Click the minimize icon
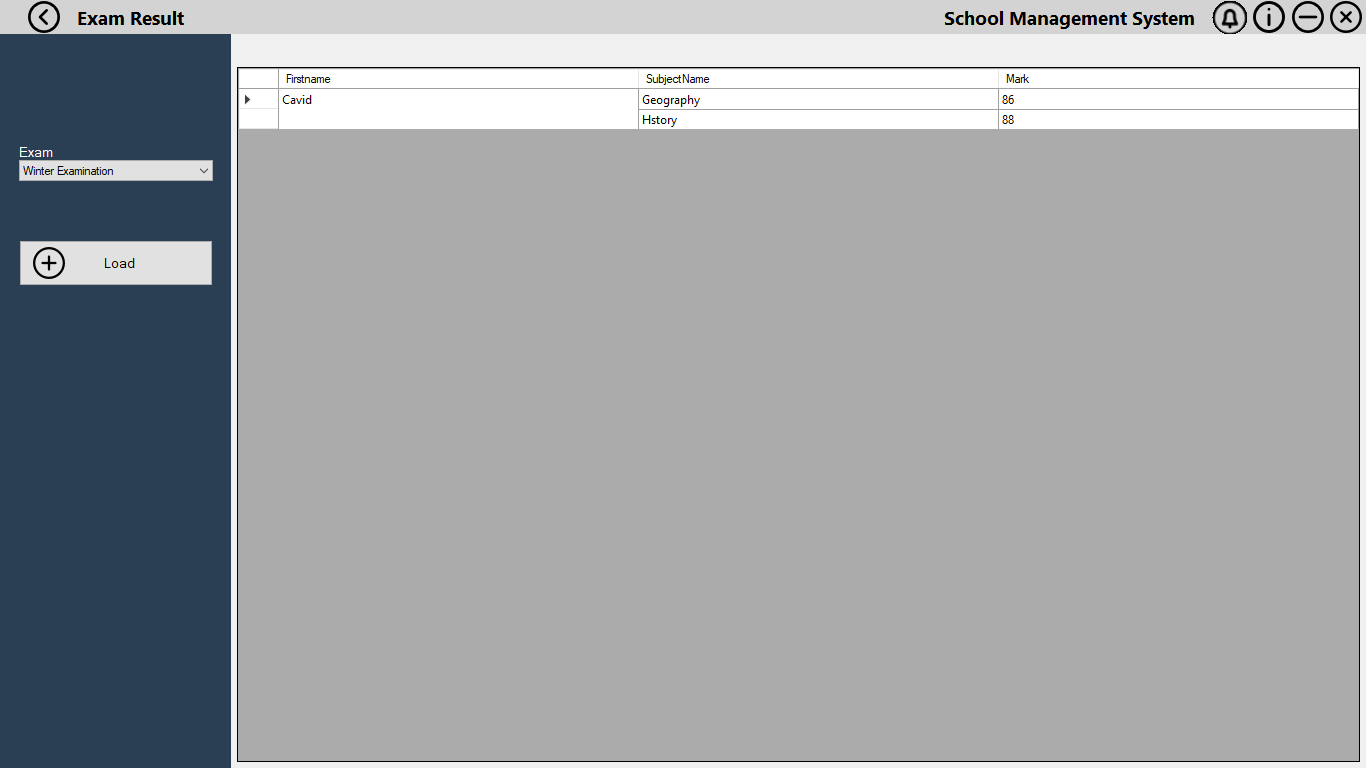 coord(1307,17)
